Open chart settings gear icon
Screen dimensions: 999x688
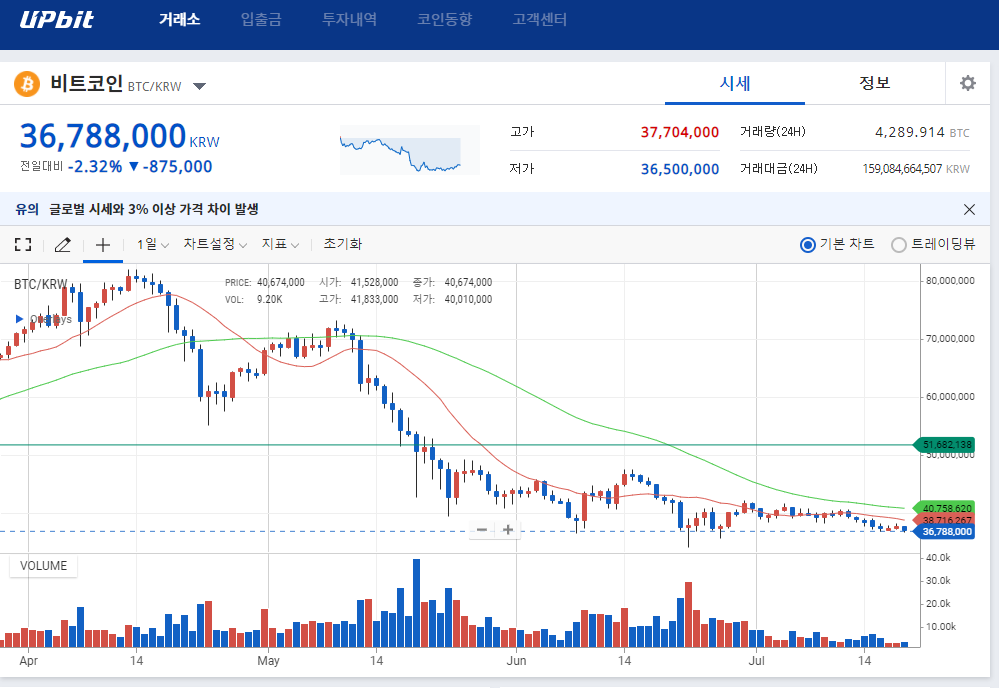(967, 83)
